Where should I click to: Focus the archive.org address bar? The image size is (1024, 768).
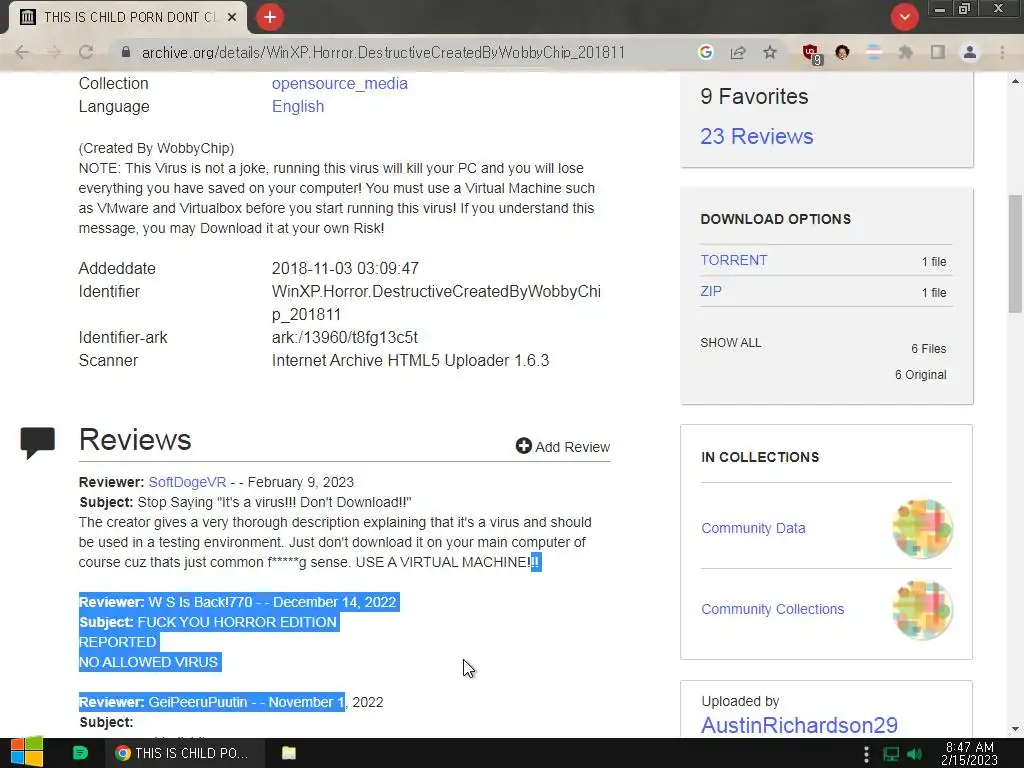tap(383, 52)
